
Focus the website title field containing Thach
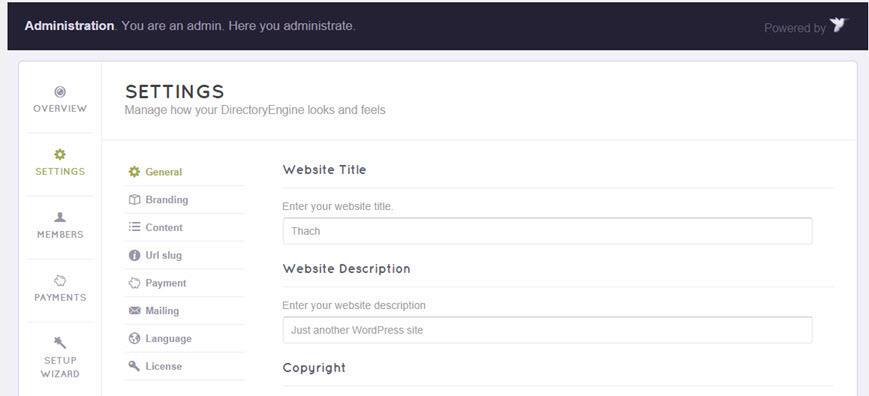tap(548, 231)
